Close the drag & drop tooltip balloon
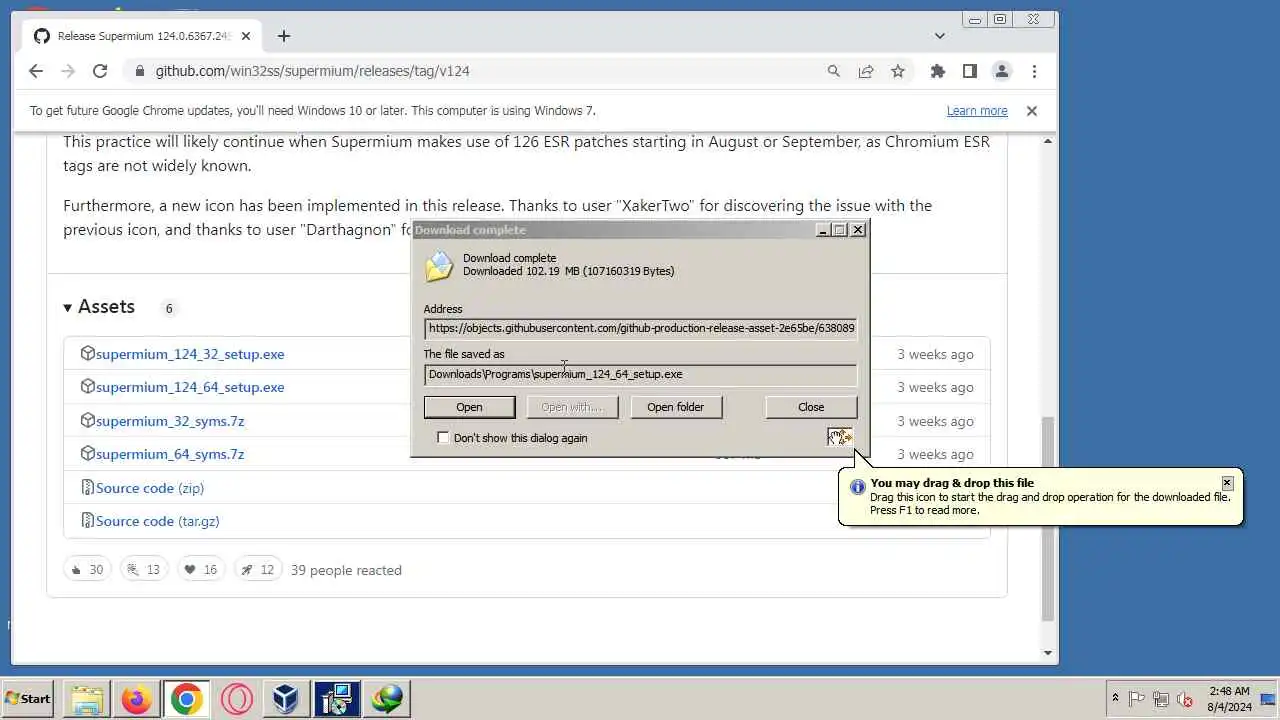 [x=1227, y=483]
